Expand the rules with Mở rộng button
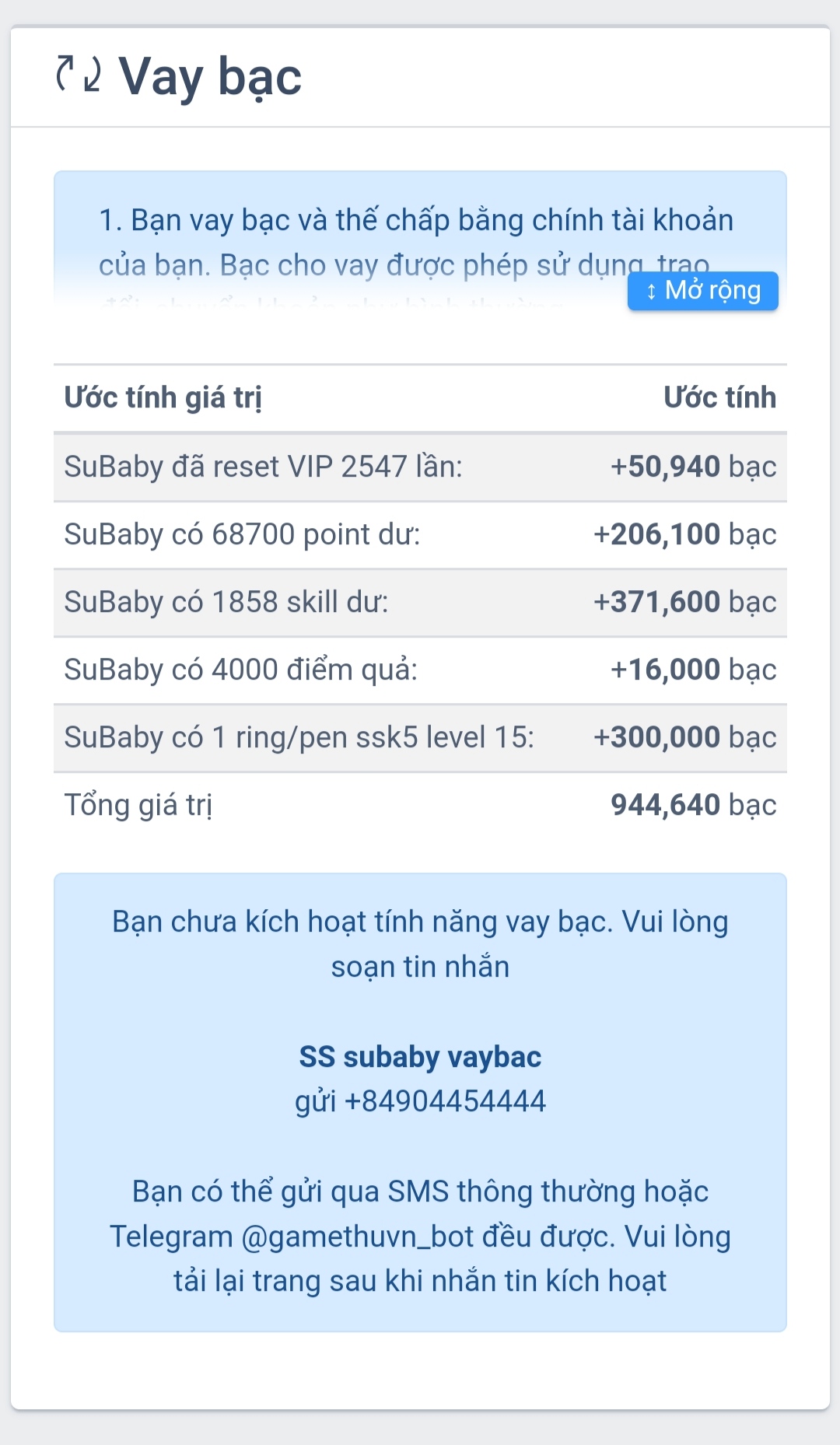 702,291
